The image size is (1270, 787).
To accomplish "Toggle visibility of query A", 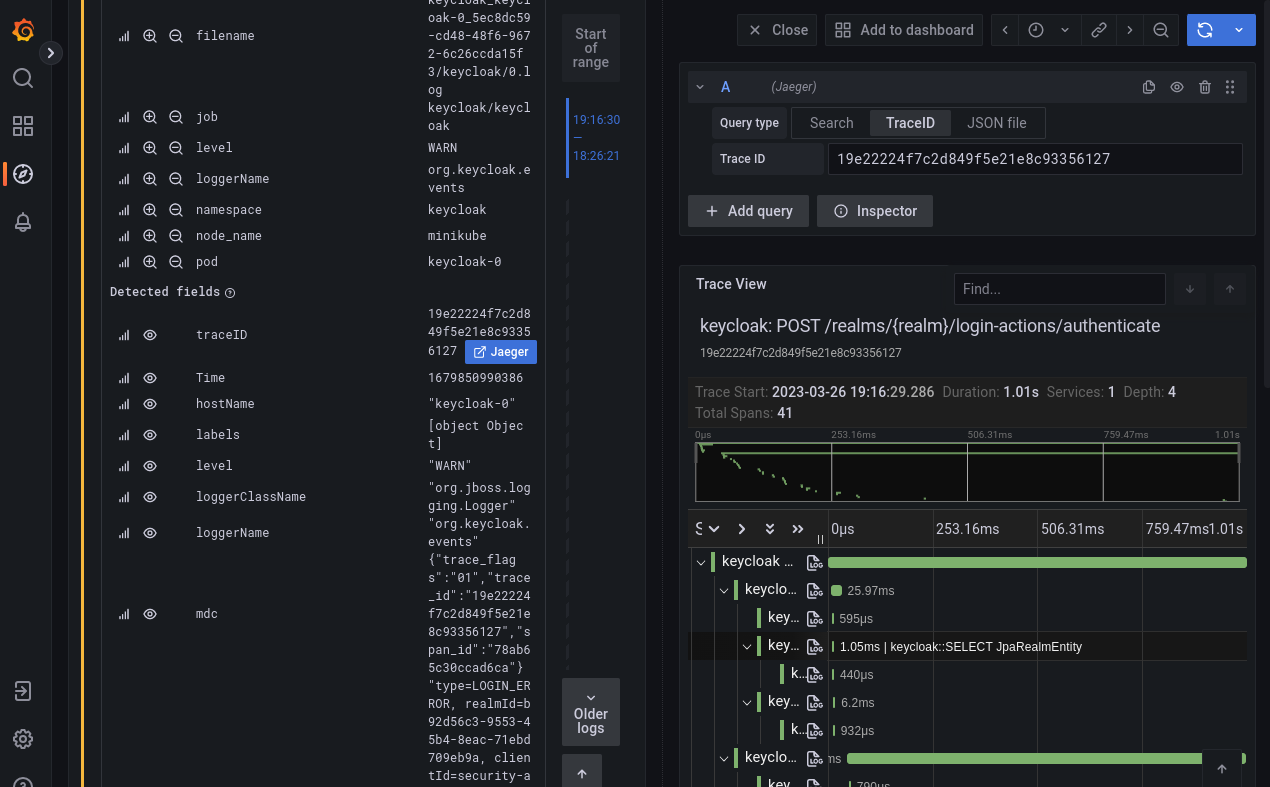I will tap(1177, 87).
